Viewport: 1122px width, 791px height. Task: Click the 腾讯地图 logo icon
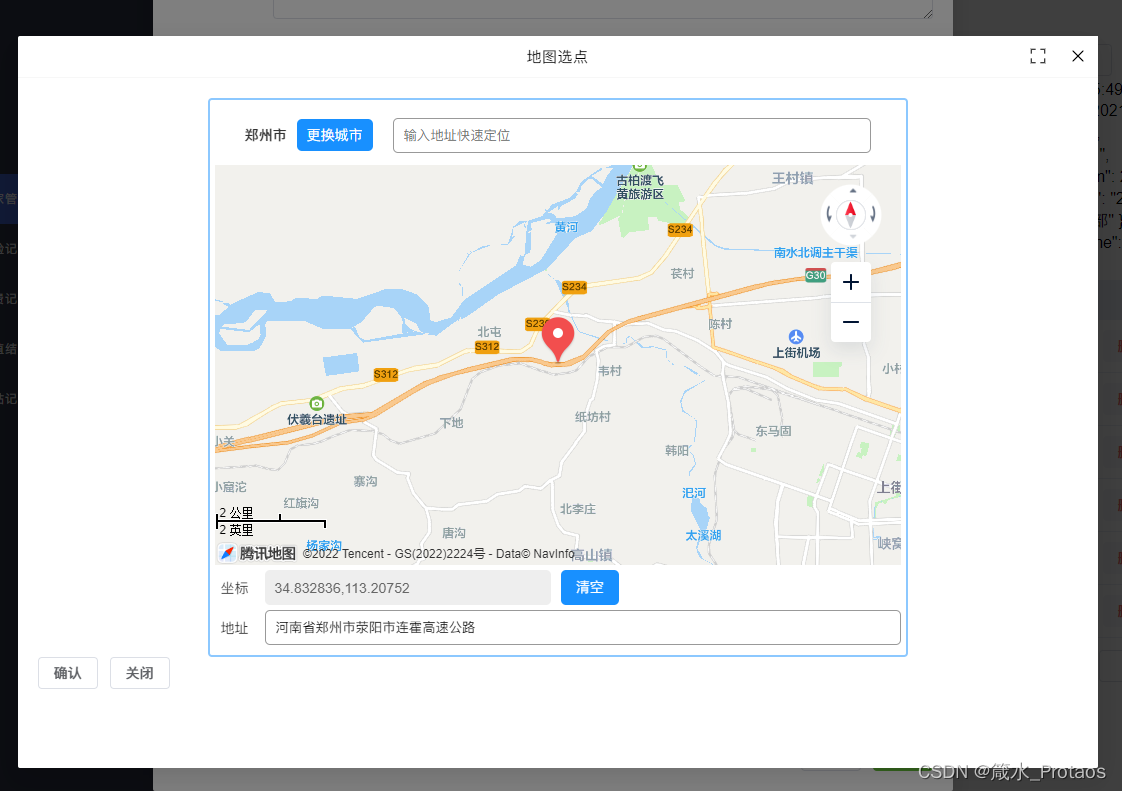228,553
